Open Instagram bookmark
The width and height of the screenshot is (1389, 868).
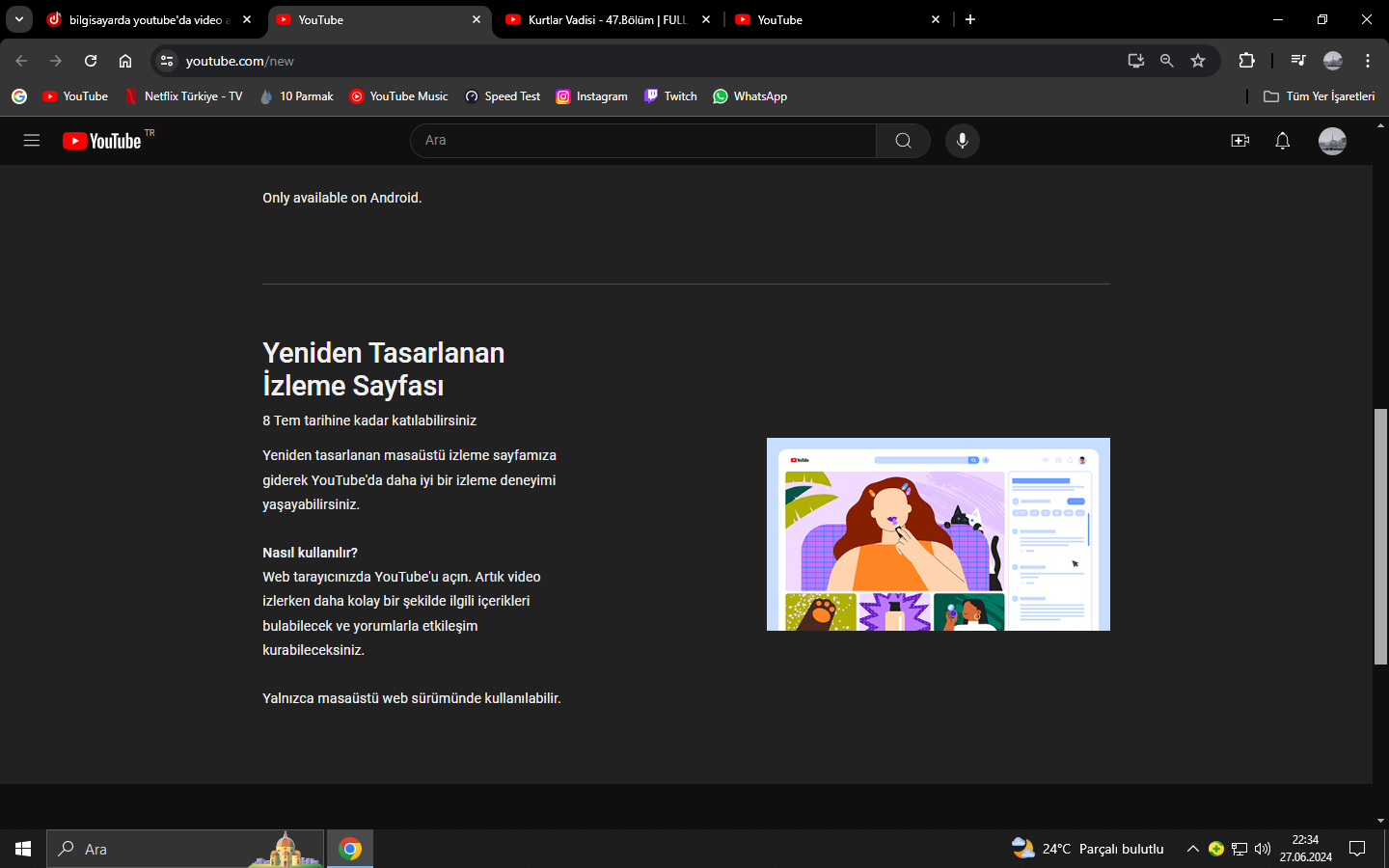point(592,96)
